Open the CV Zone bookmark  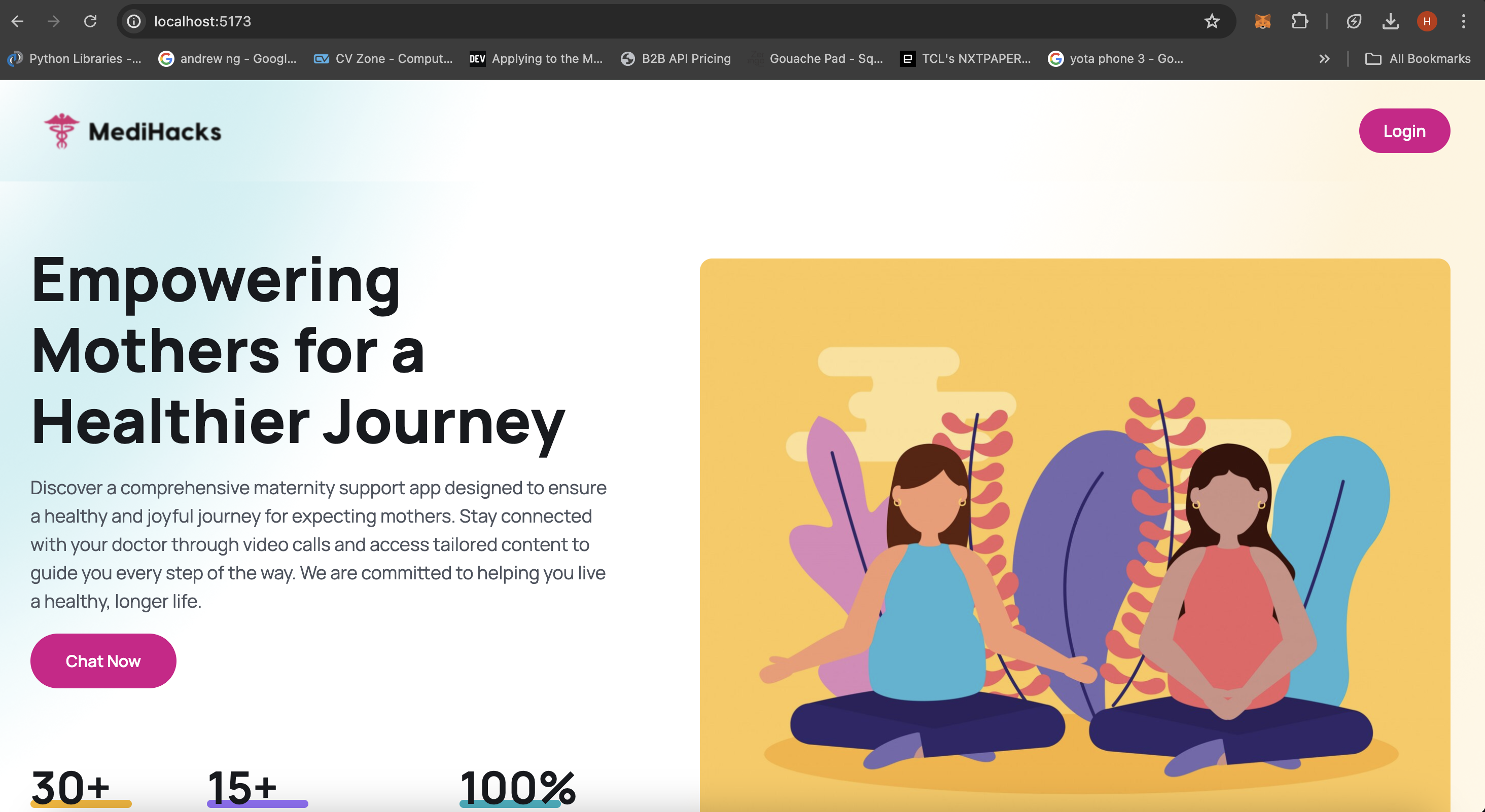click(383, 59)
